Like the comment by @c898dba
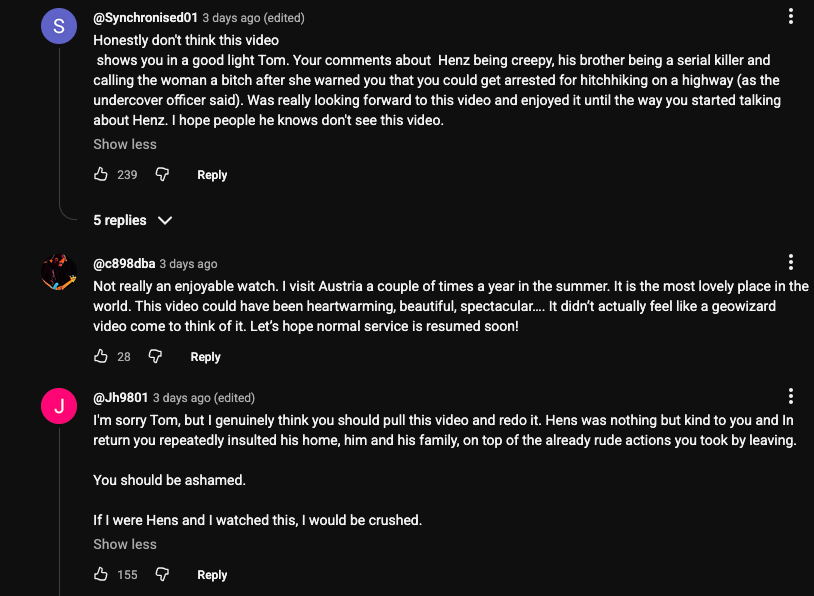The image size is (814, 596). [x=101, y=357]
